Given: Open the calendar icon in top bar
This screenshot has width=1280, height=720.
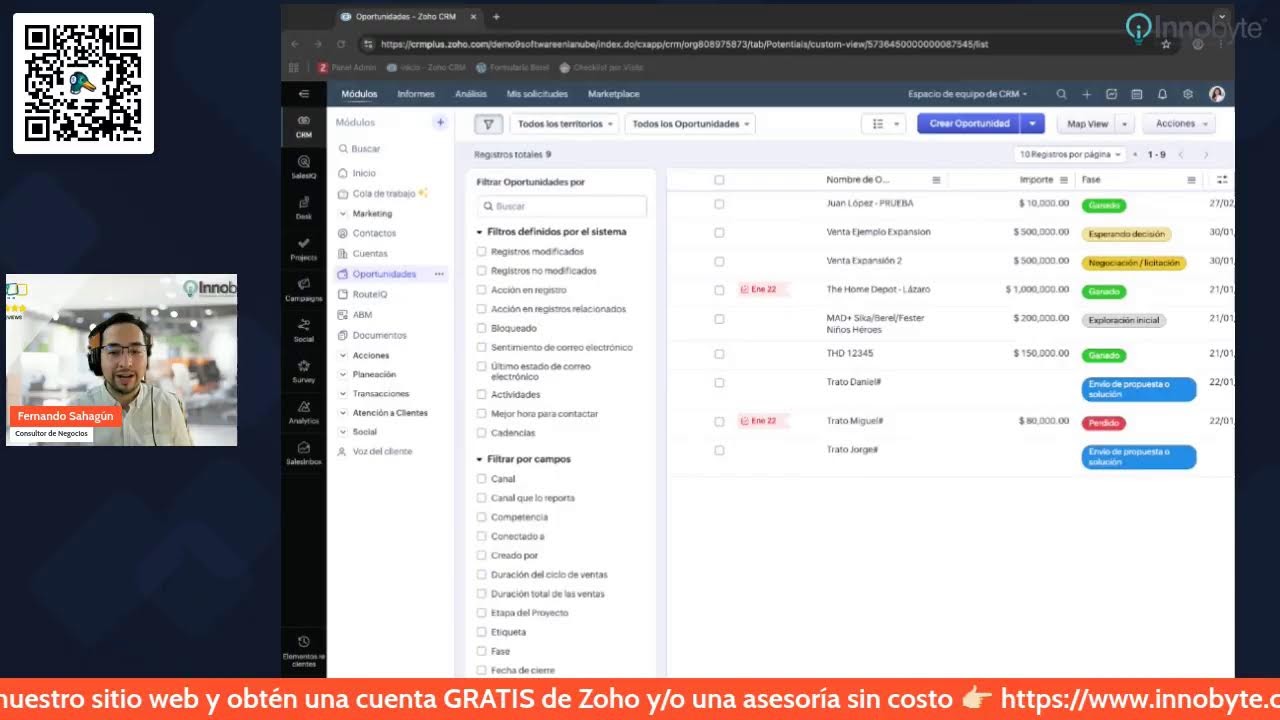Looking at the screenshot, I should (x=1137, y=94).
